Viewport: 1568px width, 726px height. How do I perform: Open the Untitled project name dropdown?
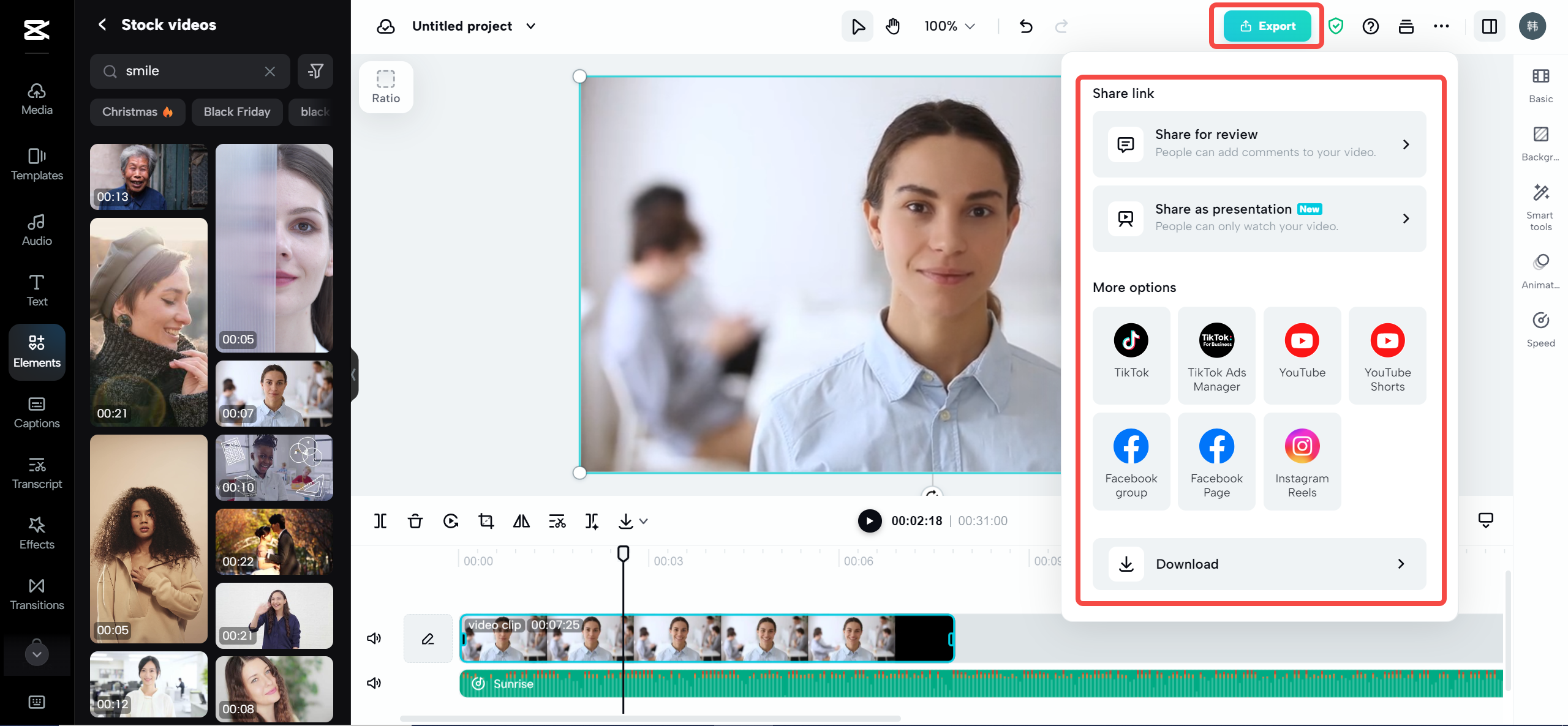point(531,26)
